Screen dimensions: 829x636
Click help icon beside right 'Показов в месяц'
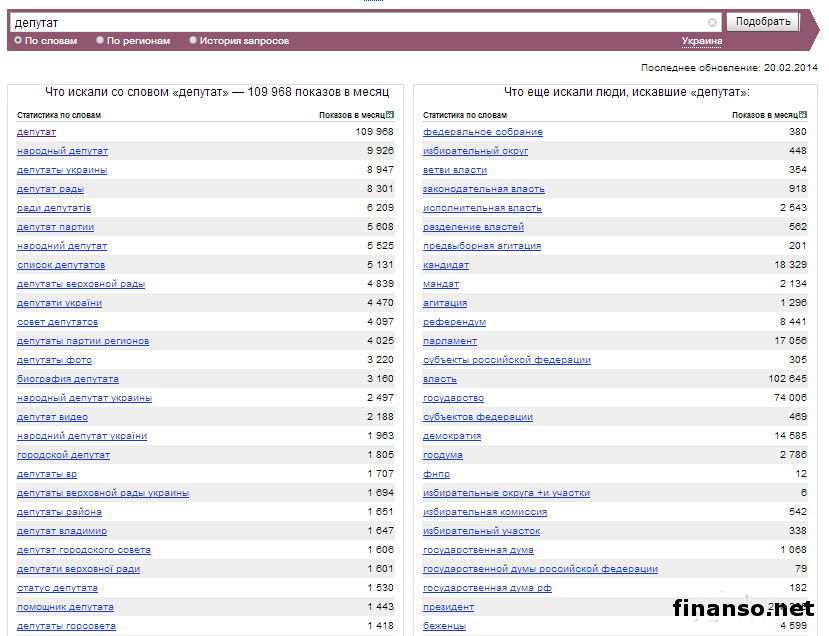[802, 115]
